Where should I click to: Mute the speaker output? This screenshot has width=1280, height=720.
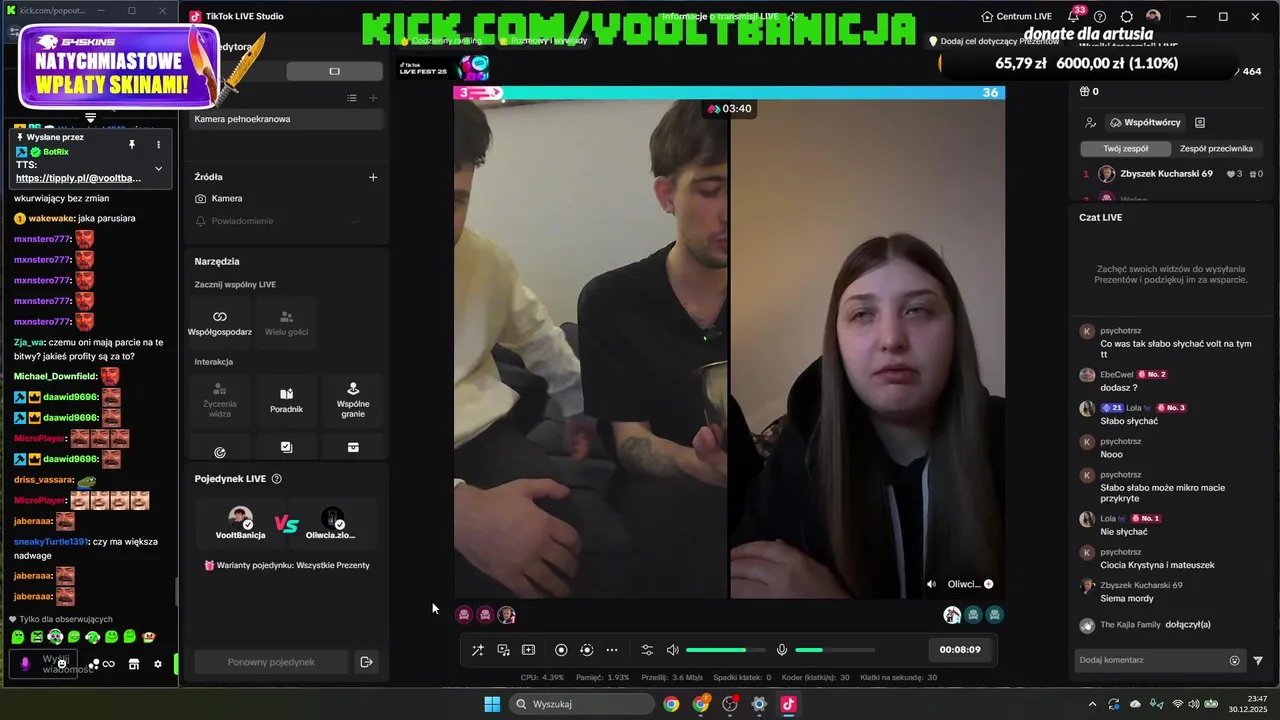(672, 650)
